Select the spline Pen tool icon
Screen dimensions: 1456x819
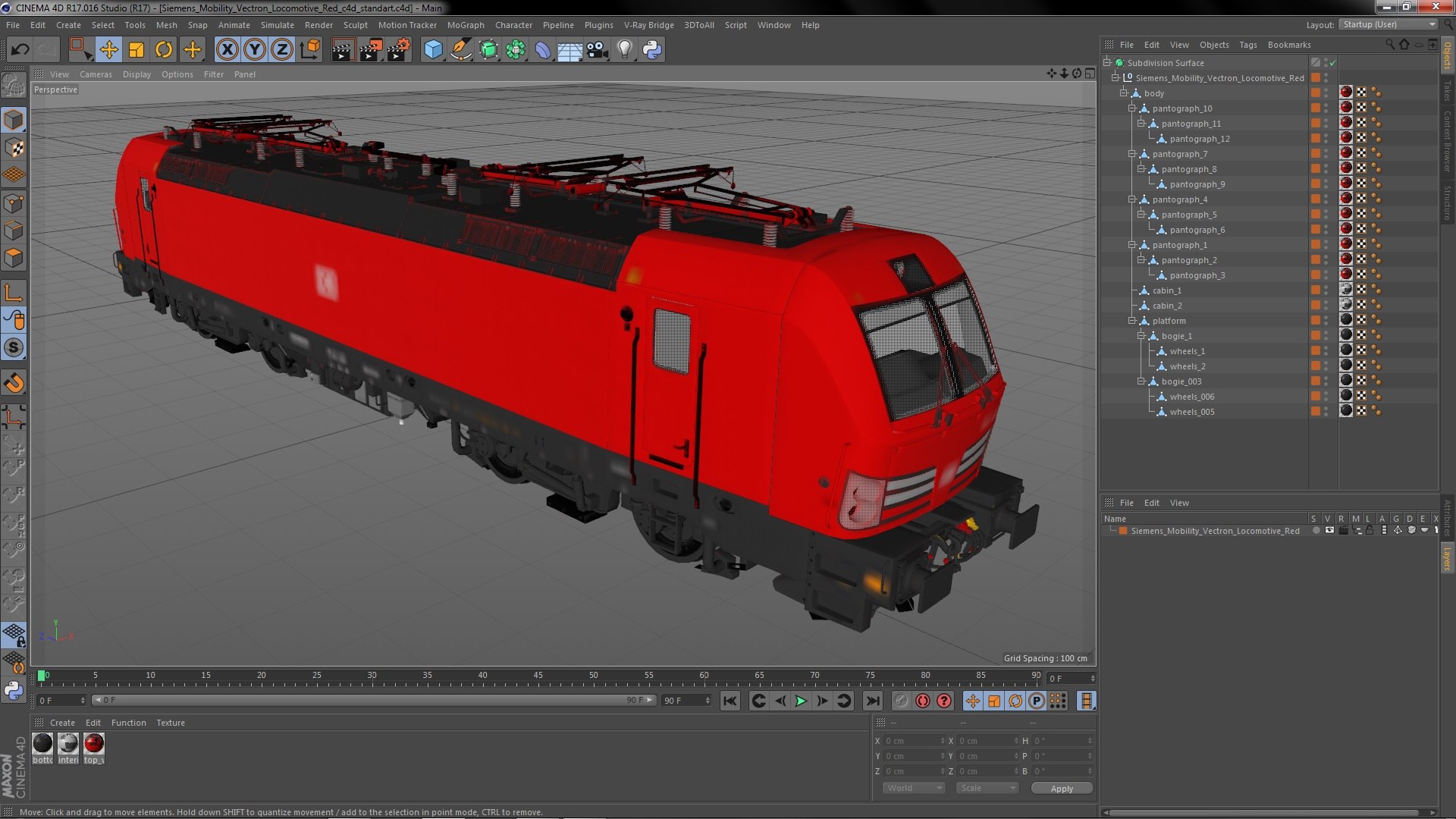[x=460, y=50]
